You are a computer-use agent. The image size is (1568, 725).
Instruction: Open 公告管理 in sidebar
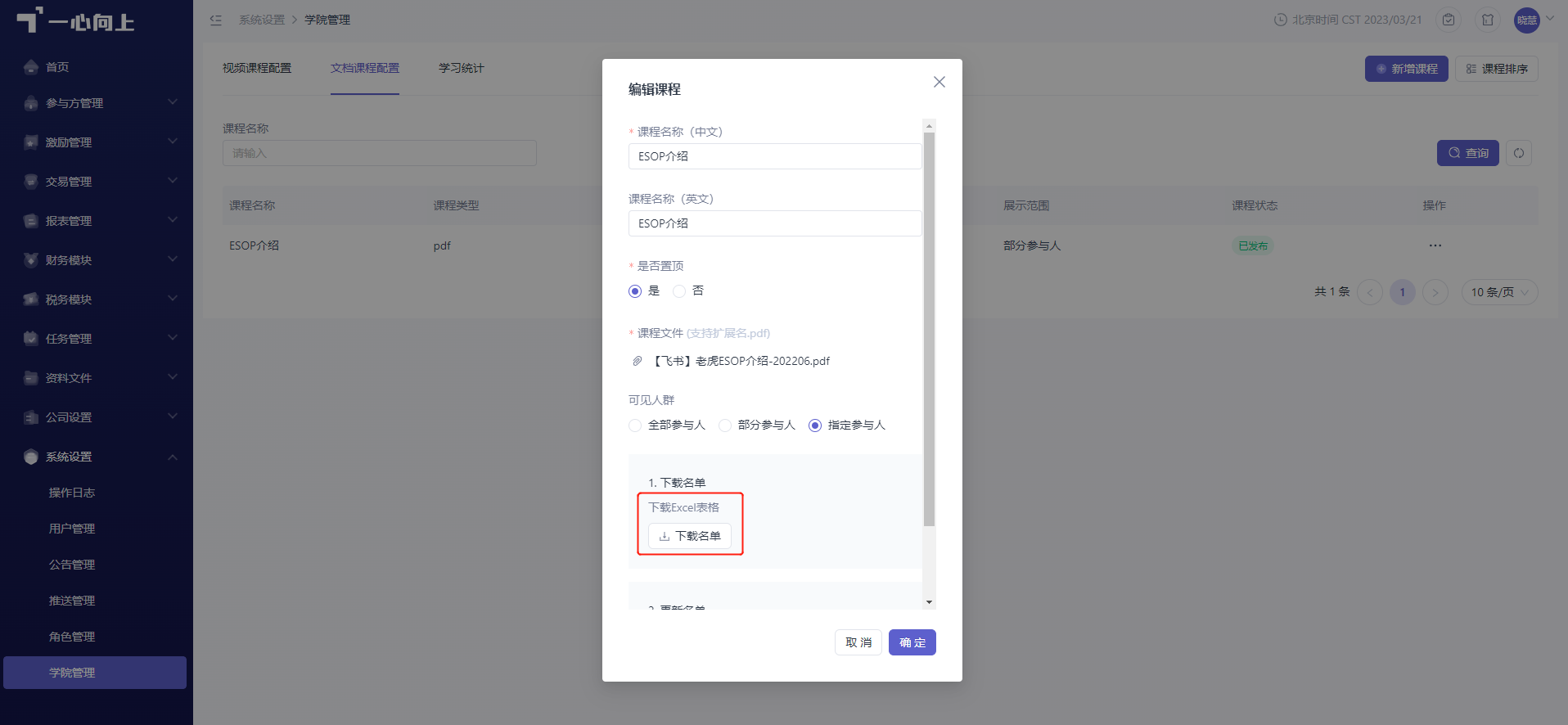coord(72,565)
